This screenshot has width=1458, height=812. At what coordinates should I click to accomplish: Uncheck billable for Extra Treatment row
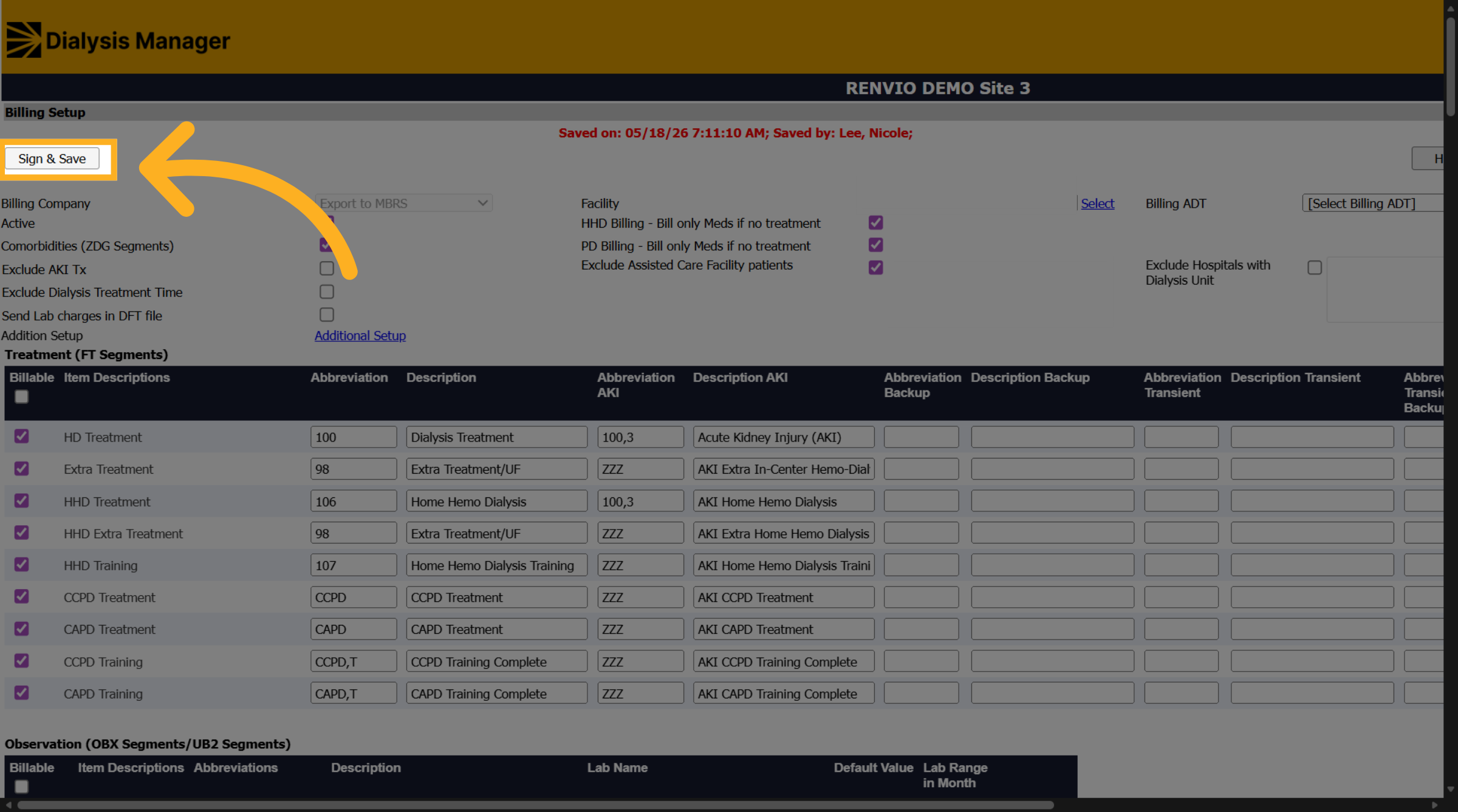pyautogui.click(x=21, y=468)
